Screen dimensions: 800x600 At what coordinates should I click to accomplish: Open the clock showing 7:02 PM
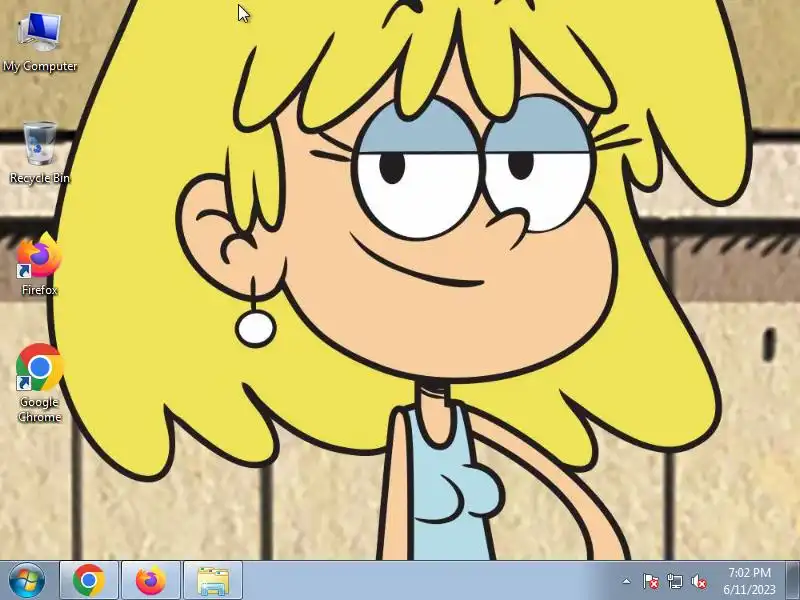(x=749, y=581)
